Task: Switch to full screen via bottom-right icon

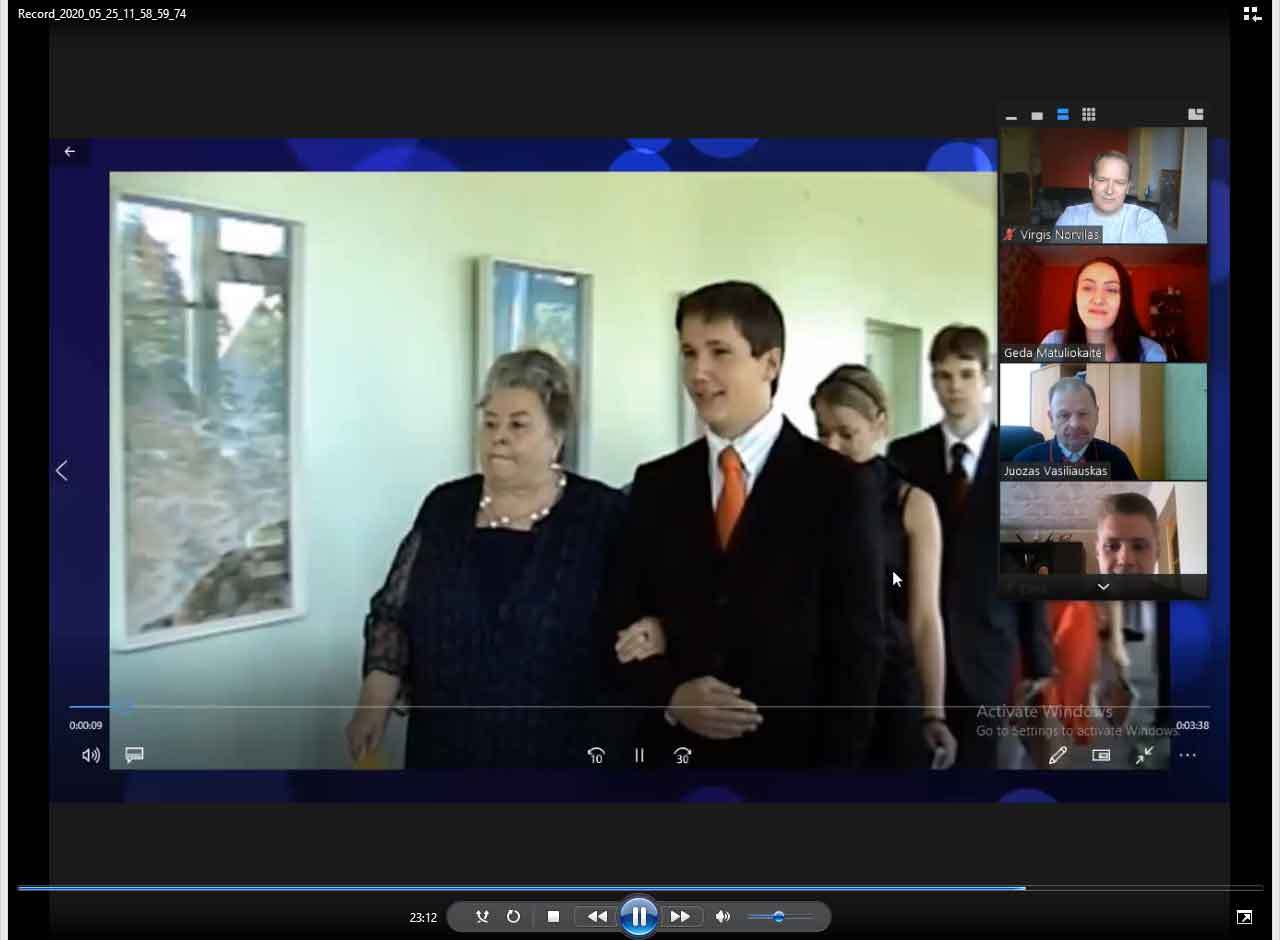Action: pos(1244,917)
